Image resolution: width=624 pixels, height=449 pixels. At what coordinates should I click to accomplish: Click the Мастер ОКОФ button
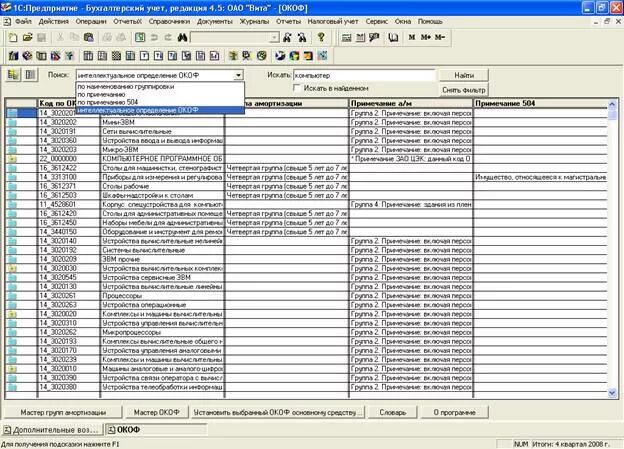(156, 412)
